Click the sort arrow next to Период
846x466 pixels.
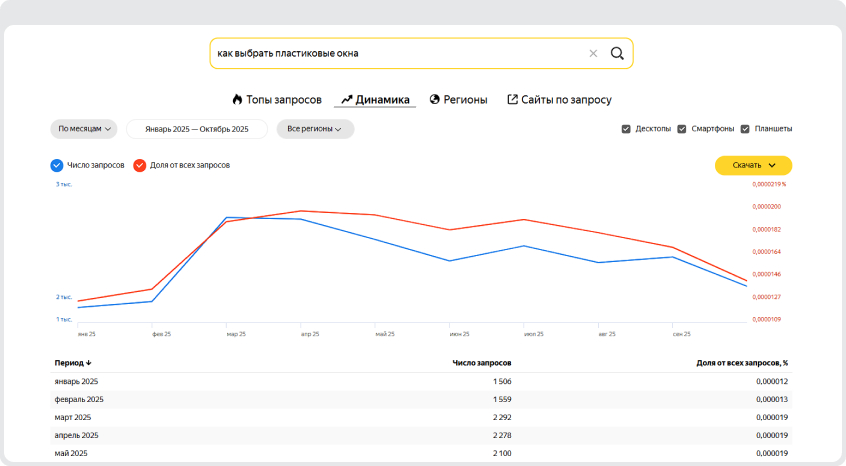click(88, 363)
